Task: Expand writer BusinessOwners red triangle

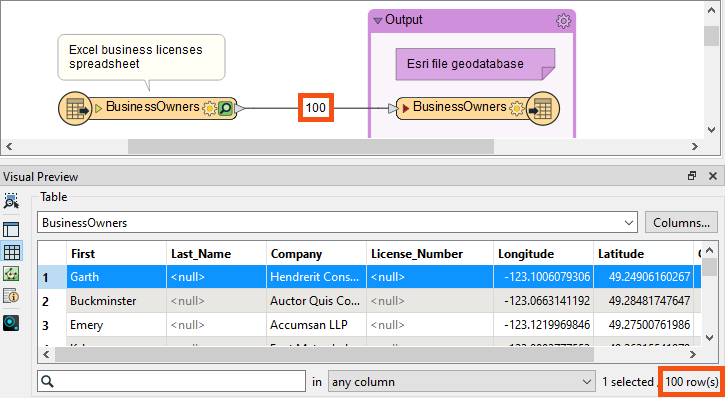Action: tap(406, 109)
